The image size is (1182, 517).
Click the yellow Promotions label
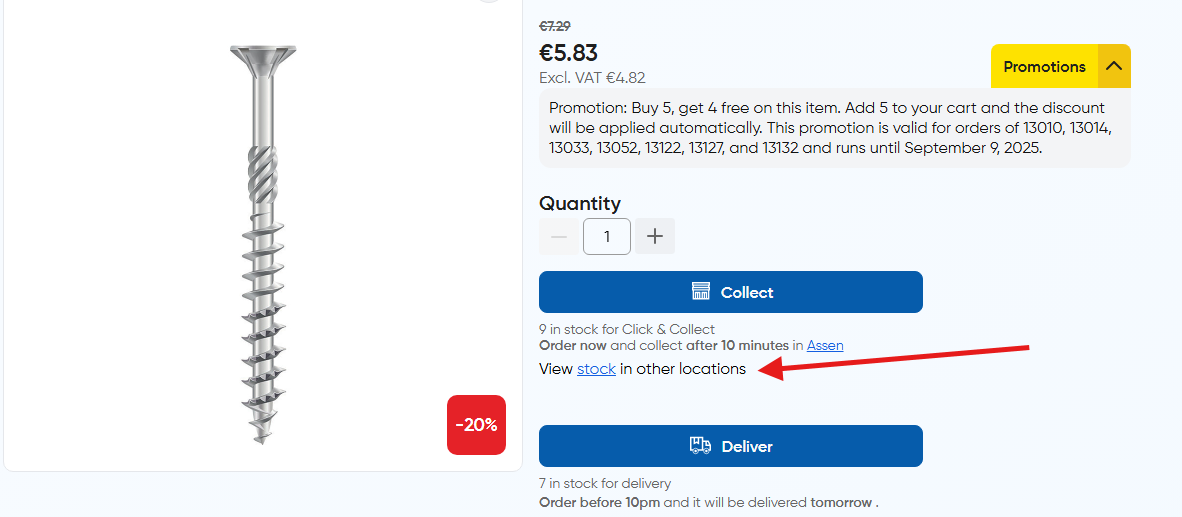pyautogui.click(x=1044, y=67)
